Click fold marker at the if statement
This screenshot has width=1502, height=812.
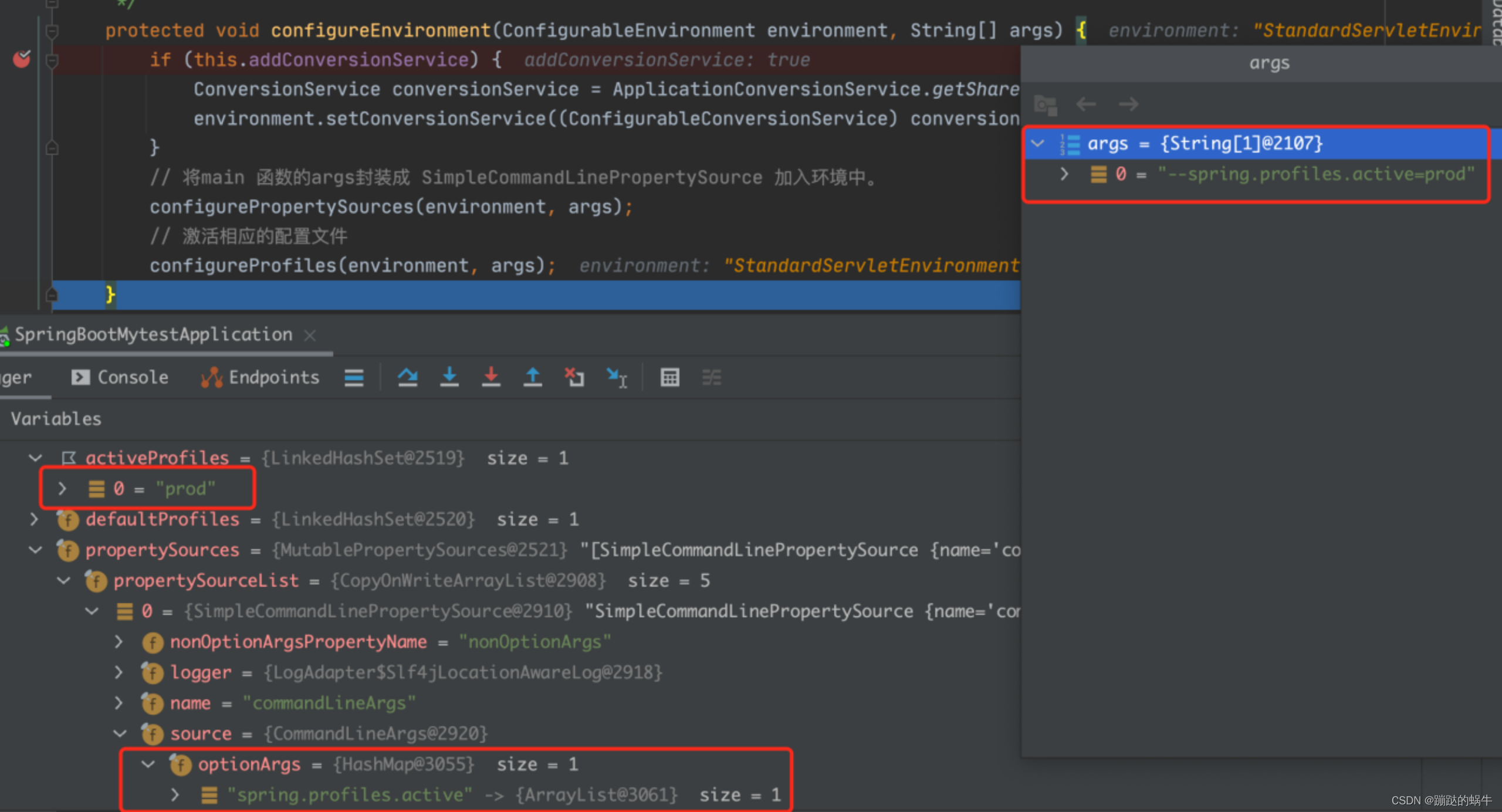[x=52, y=60]
